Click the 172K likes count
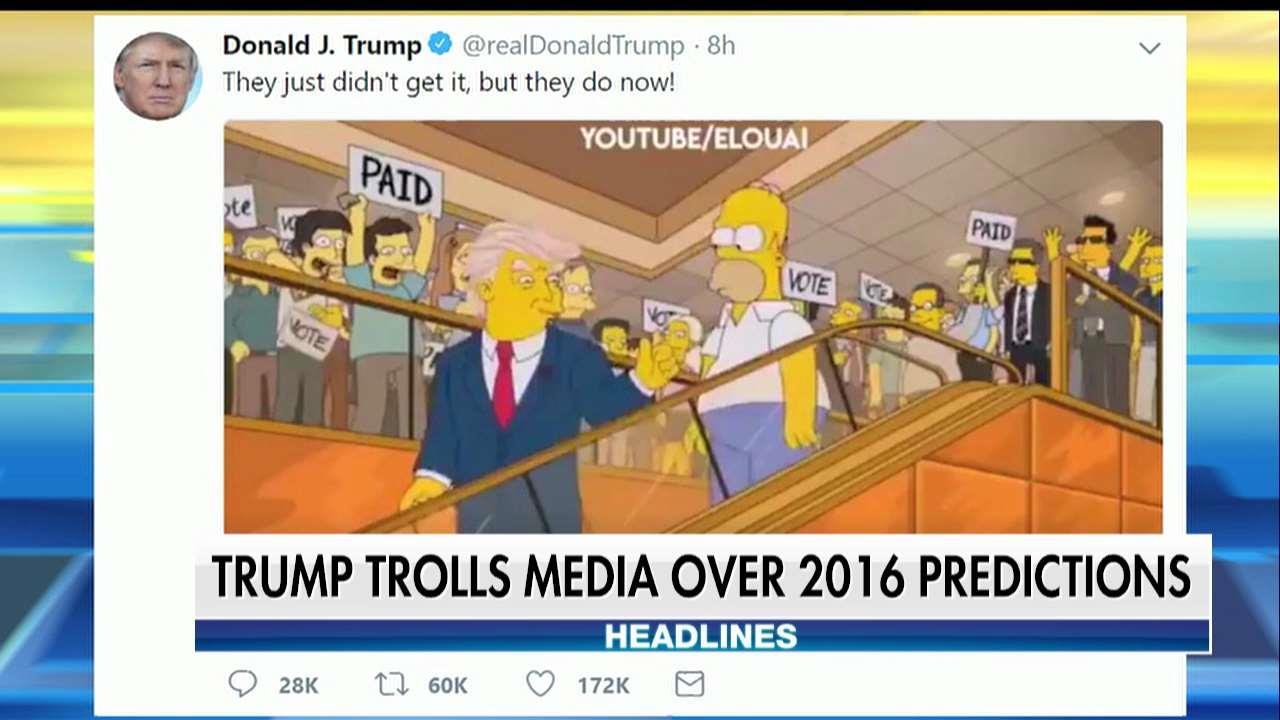1280x720 pixels. [x=603, y=685]
